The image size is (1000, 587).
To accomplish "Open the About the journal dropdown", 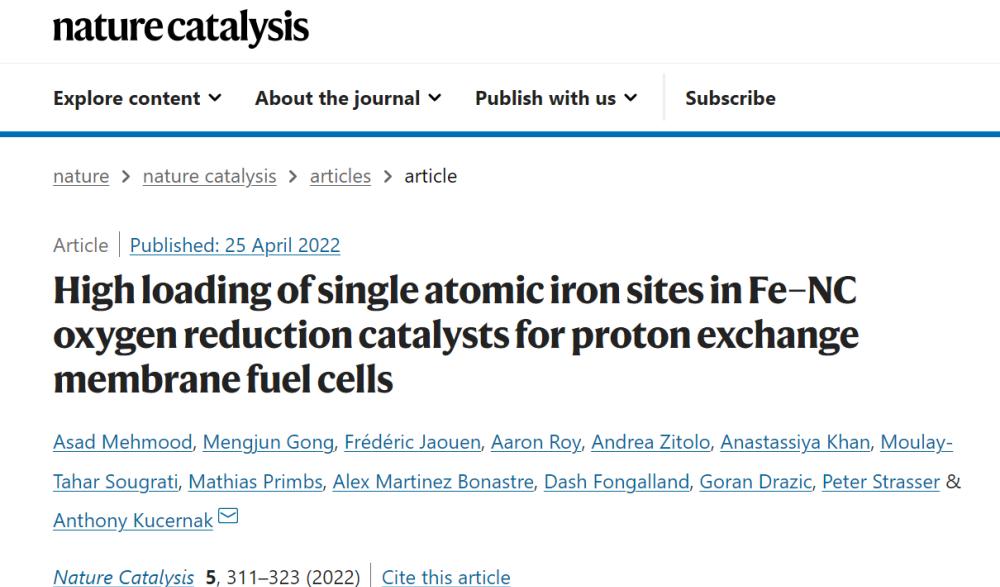I will click(348, 98).
